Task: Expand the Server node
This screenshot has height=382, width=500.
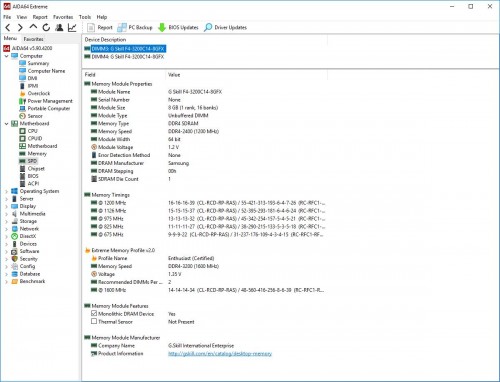Action: point(6,199)
